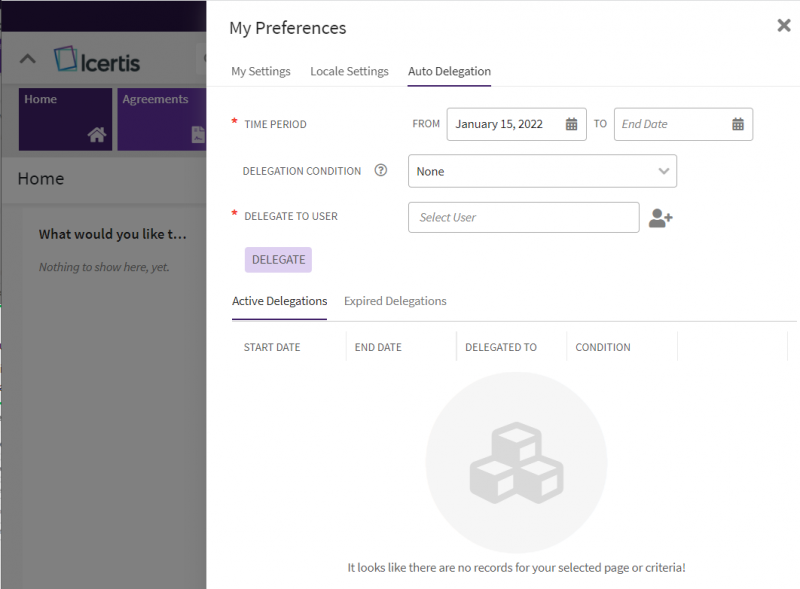Viewport: 800px width, 589px height.
Task: Close the My Preferences panel
Action: [784, 25]
